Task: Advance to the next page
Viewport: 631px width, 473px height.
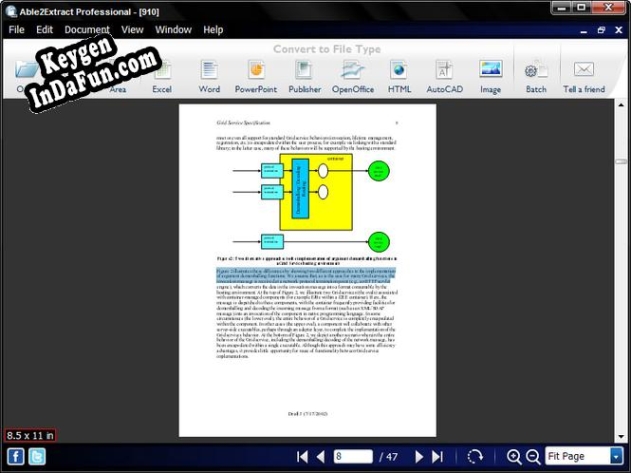Action: pyautogui.click(x=419, y=456)
